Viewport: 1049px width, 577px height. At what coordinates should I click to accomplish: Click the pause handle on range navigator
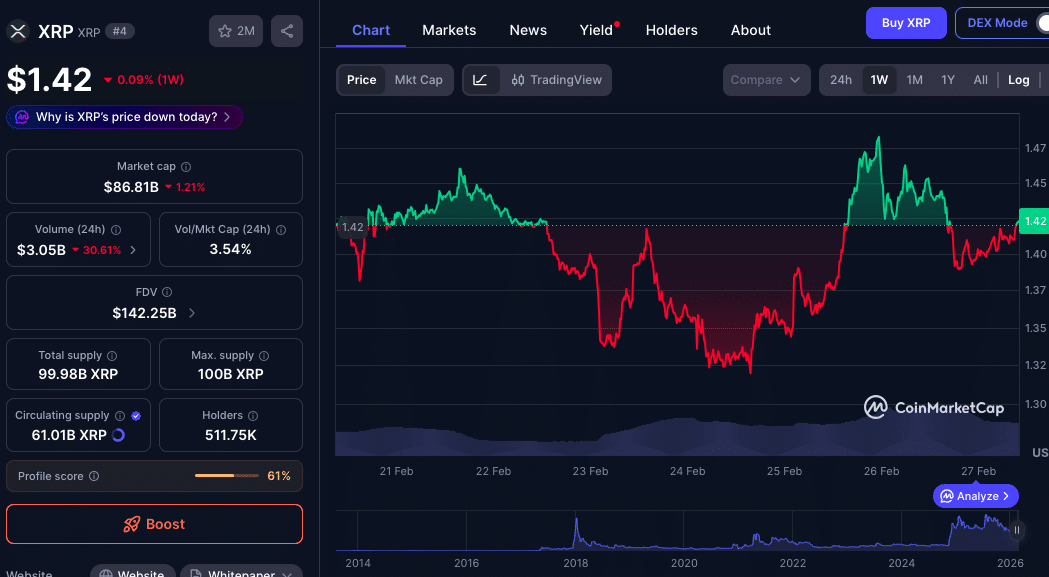point(1016,529)
